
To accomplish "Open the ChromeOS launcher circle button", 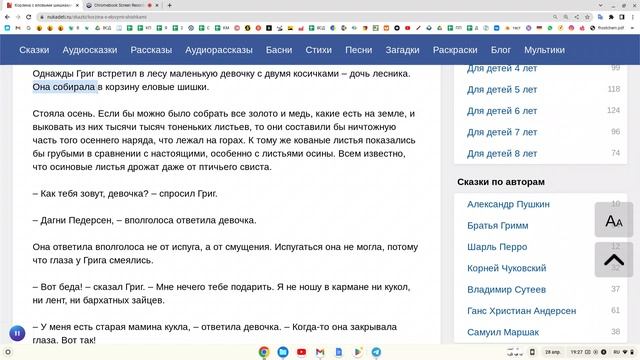I will coord(8,352).
